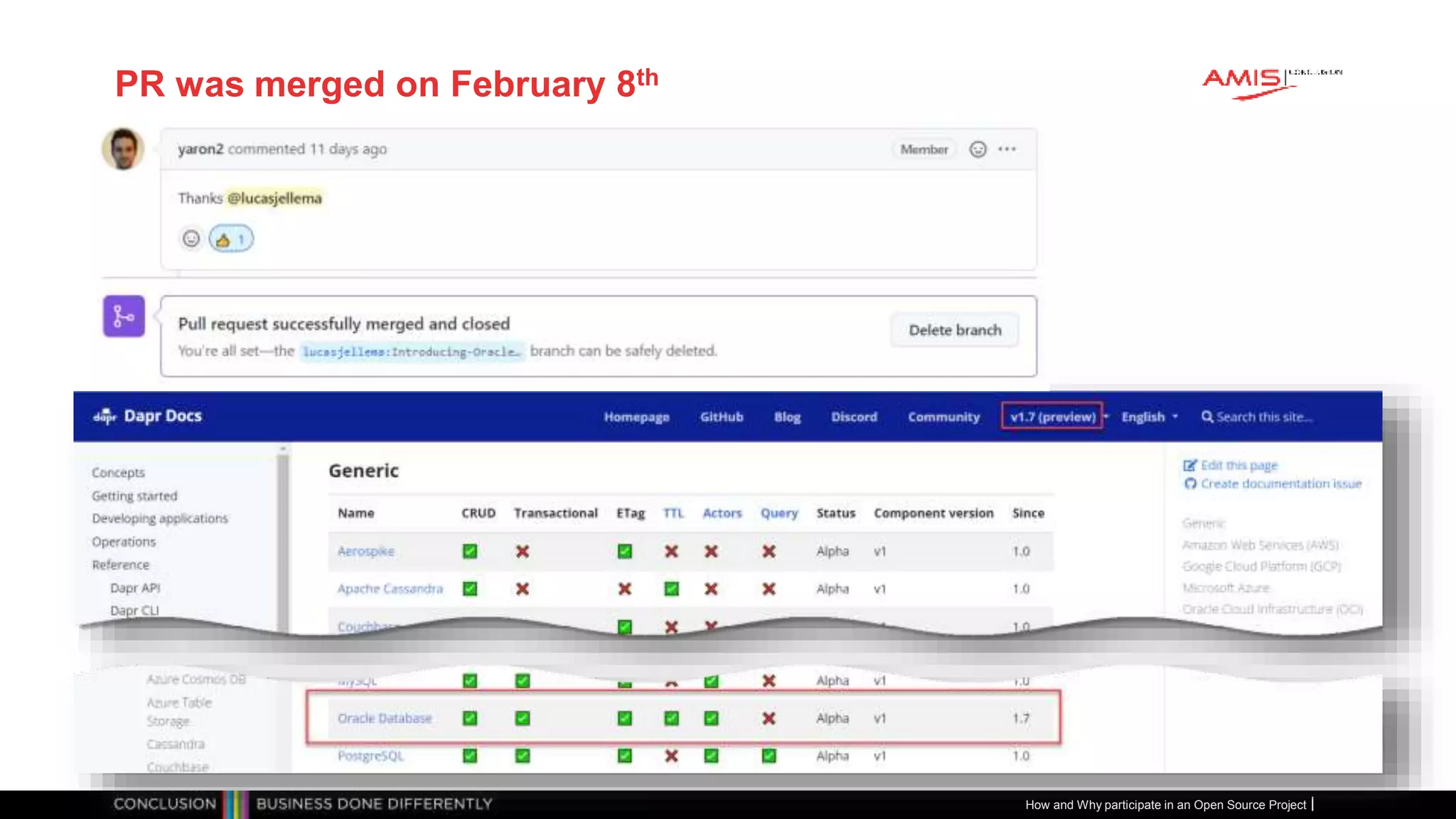The height and width of the screenshot is (819, 1456).
Task: Click Apache Cassandra TTL green checkmark
Action: 671,589
